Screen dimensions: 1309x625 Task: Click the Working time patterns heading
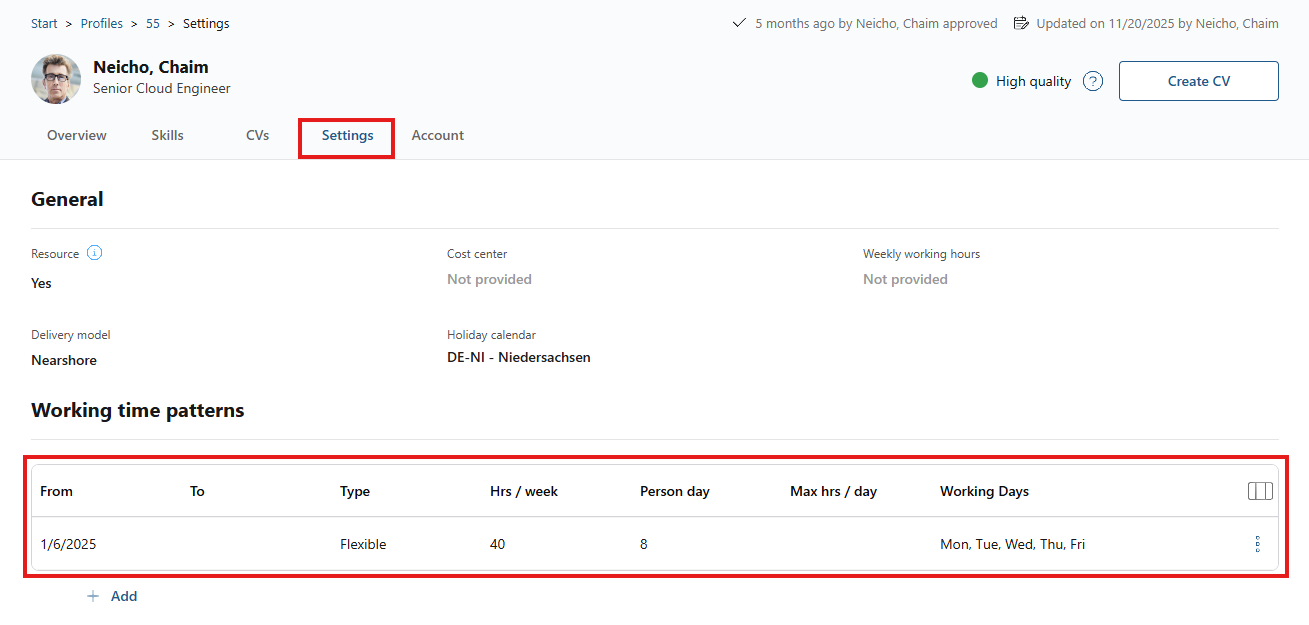138,410
